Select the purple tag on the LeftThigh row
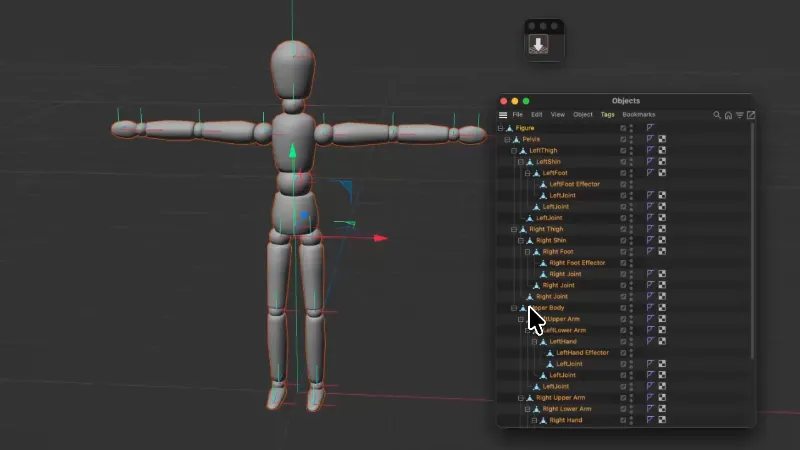 [650, 150]
